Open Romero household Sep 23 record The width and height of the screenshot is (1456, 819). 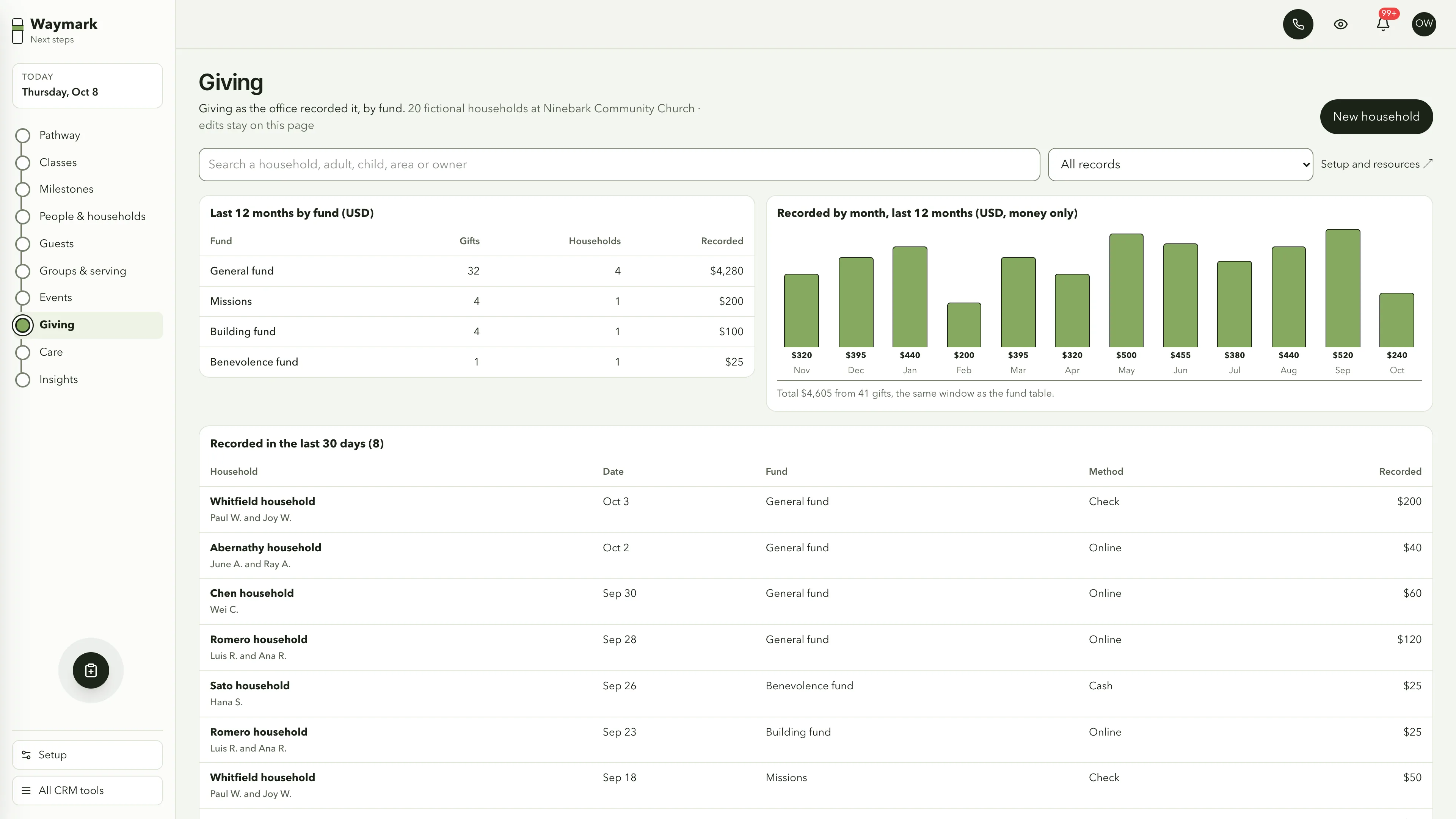coord(816,740)
